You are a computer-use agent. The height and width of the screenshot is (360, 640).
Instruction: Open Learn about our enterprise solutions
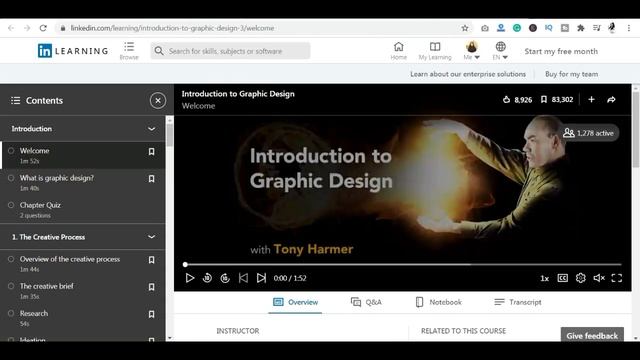click(x=468, y=74)
